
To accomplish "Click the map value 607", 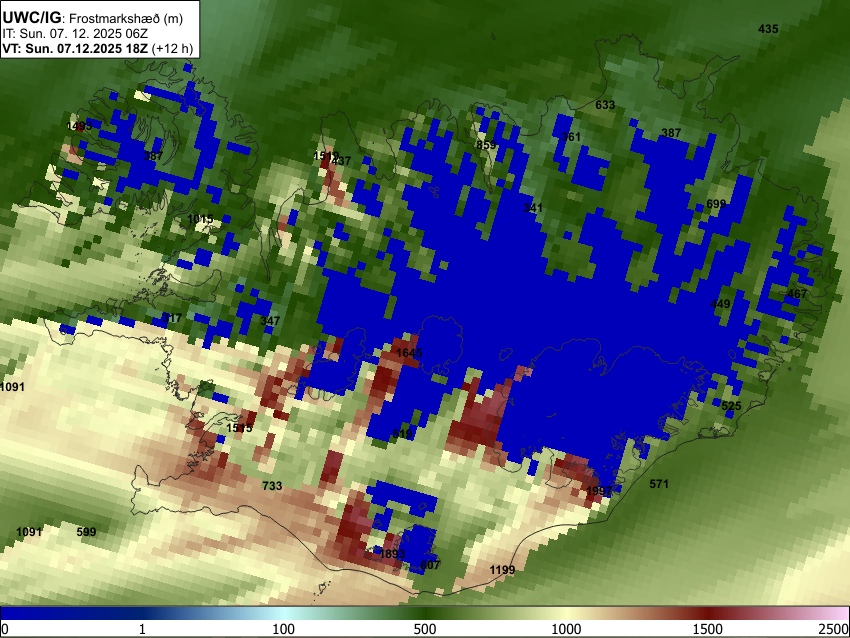I will tap(430, 565).
